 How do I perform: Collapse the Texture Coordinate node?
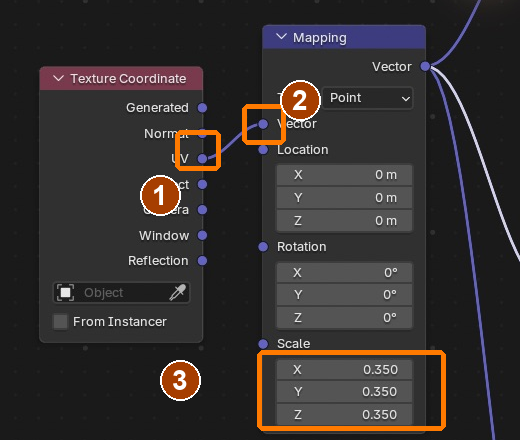click(58, 79)
